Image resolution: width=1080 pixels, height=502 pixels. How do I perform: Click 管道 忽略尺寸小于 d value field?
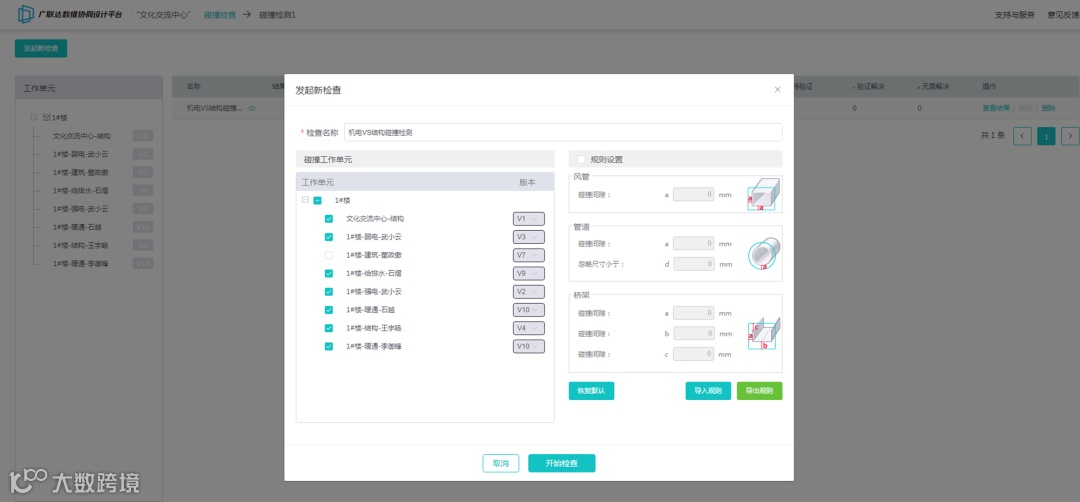[694, 263]
